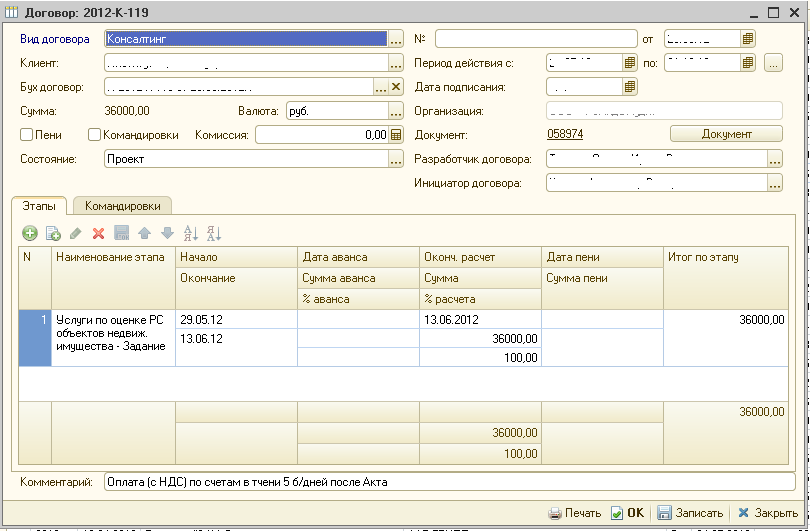This screenshot has width=810, height=531.
Task: Click 'Наименование этапа' column header
Action: click(x=113, y=278)
